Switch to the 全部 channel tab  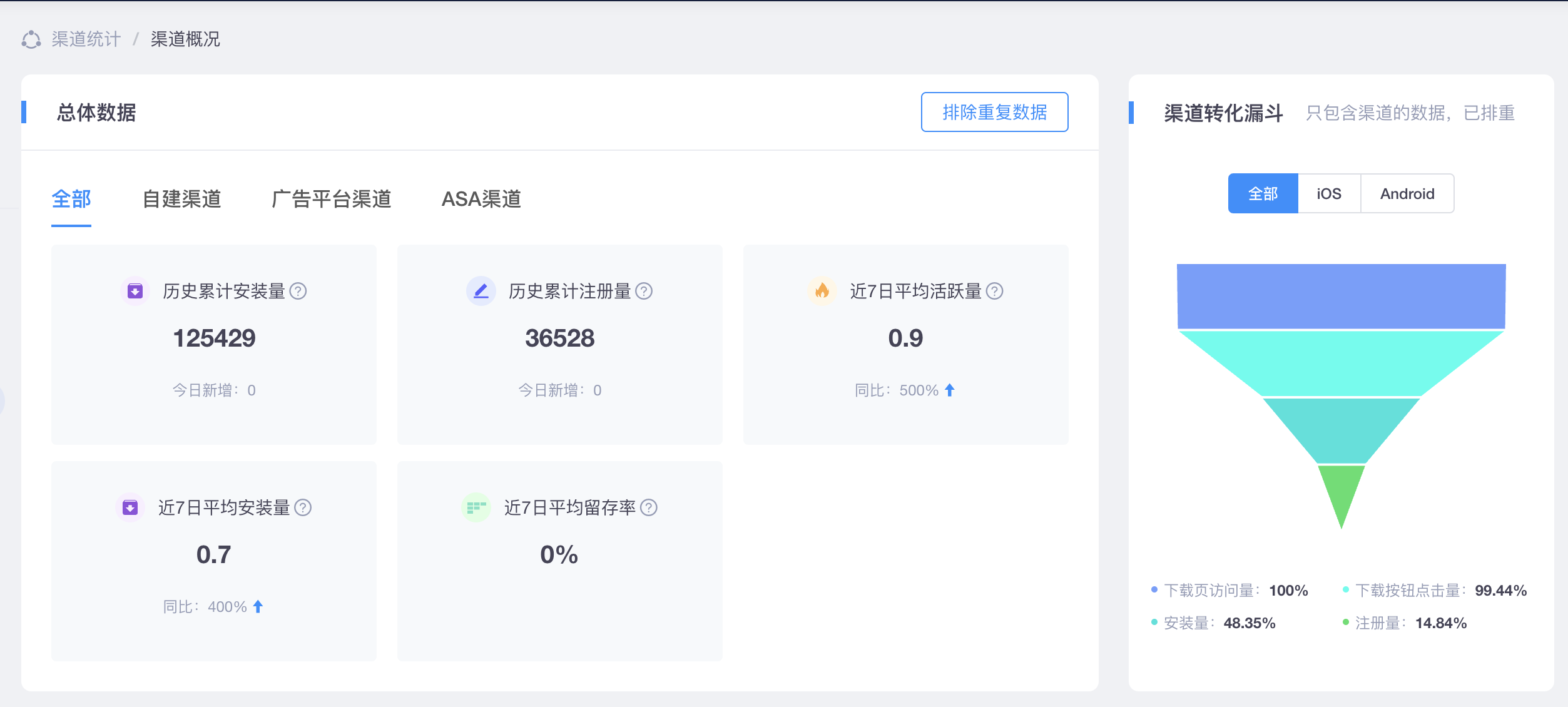pos(71,199)
